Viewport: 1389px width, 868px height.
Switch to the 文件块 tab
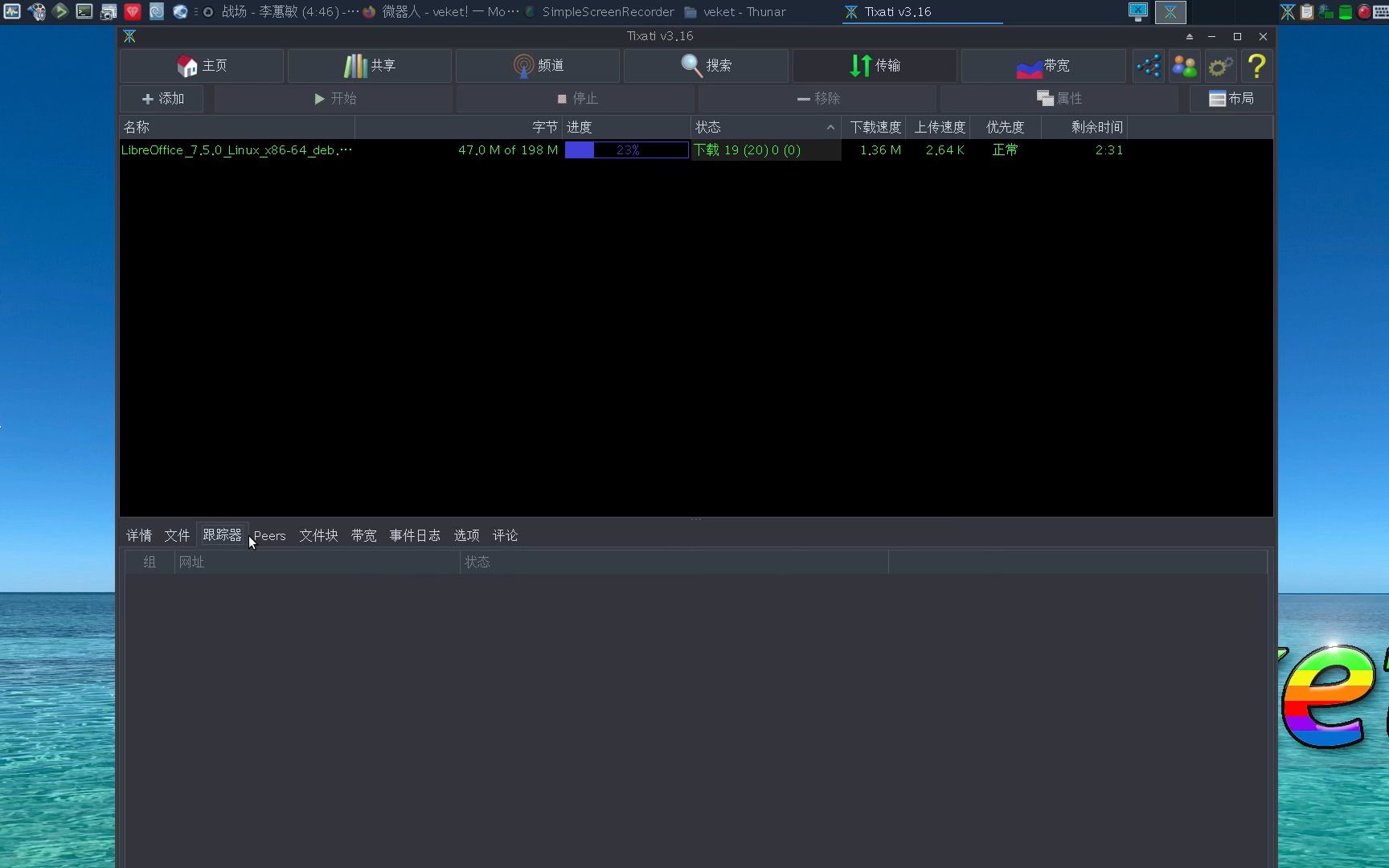(319, 535)
